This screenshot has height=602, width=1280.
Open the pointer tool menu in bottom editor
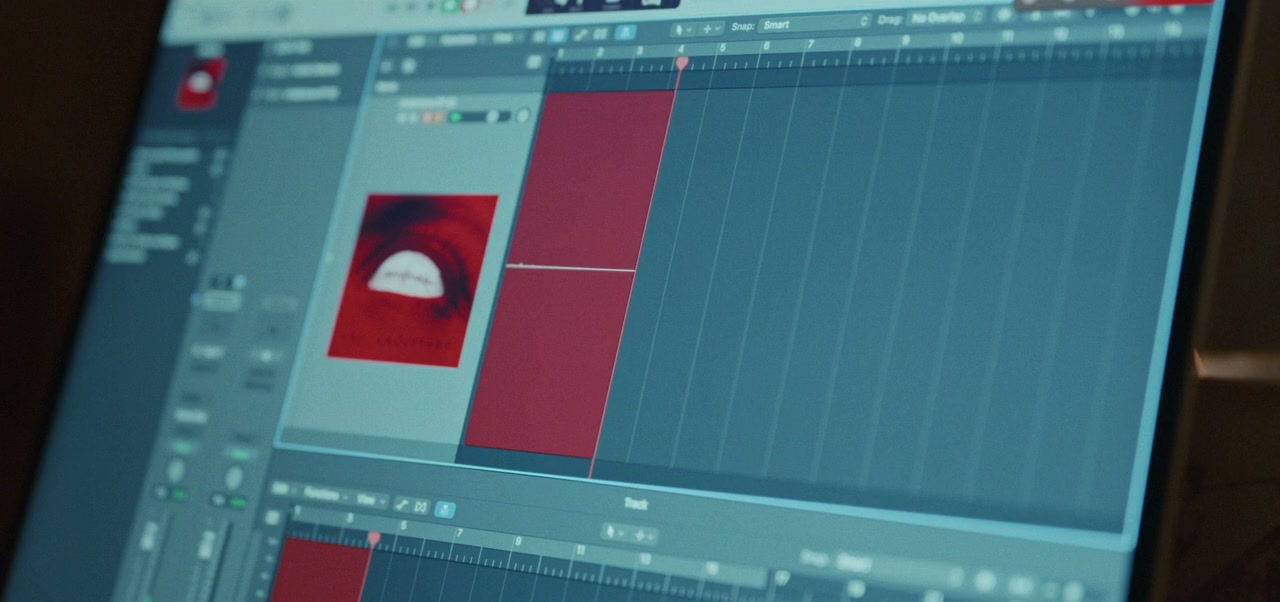pyautogui.click(x=616, y=533)
